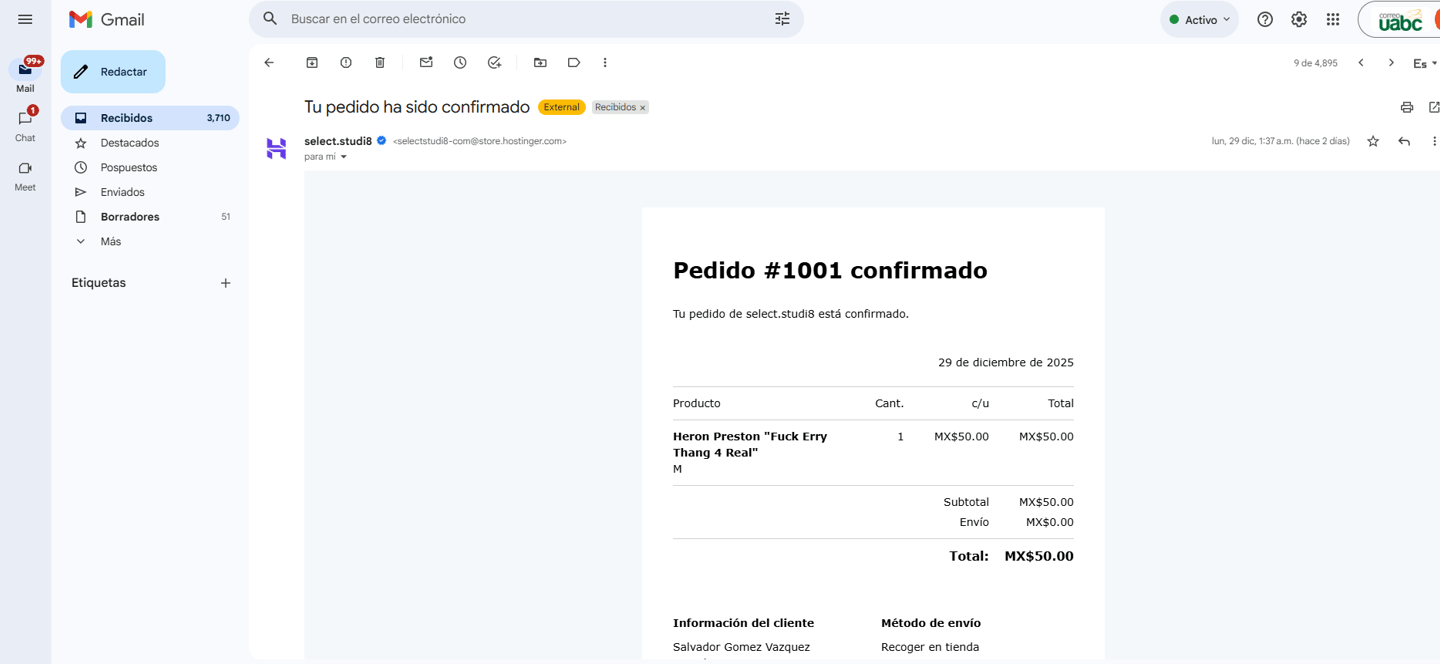Open search filter options icon
The image size is (1440, 664).
click(x=782, y=19)
